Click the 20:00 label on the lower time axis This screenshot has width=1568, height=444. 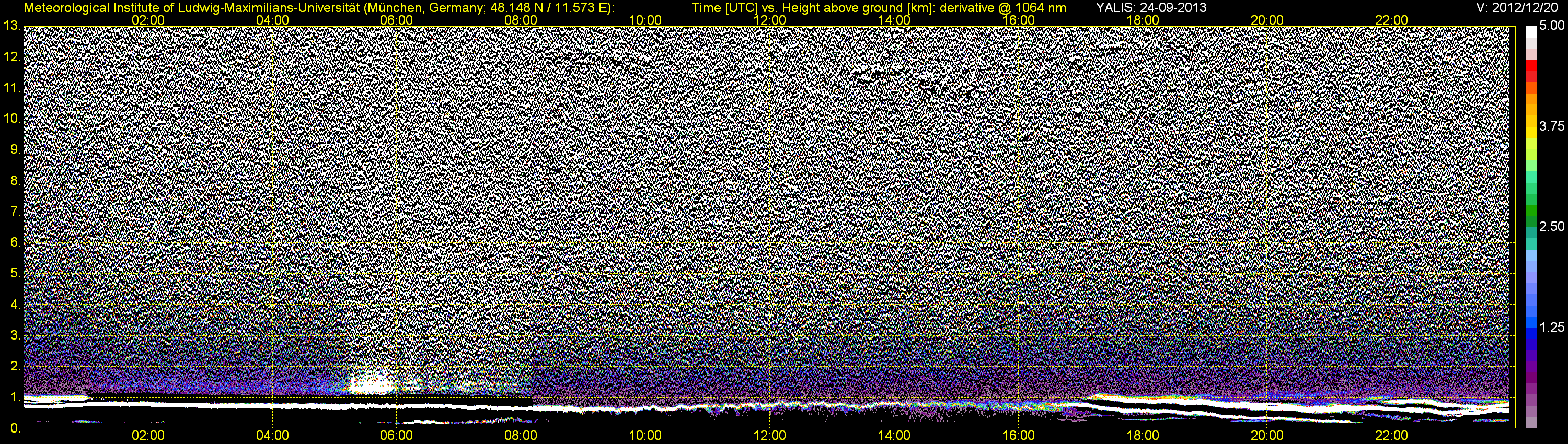pyautogui.click(x=1267, y=436)
